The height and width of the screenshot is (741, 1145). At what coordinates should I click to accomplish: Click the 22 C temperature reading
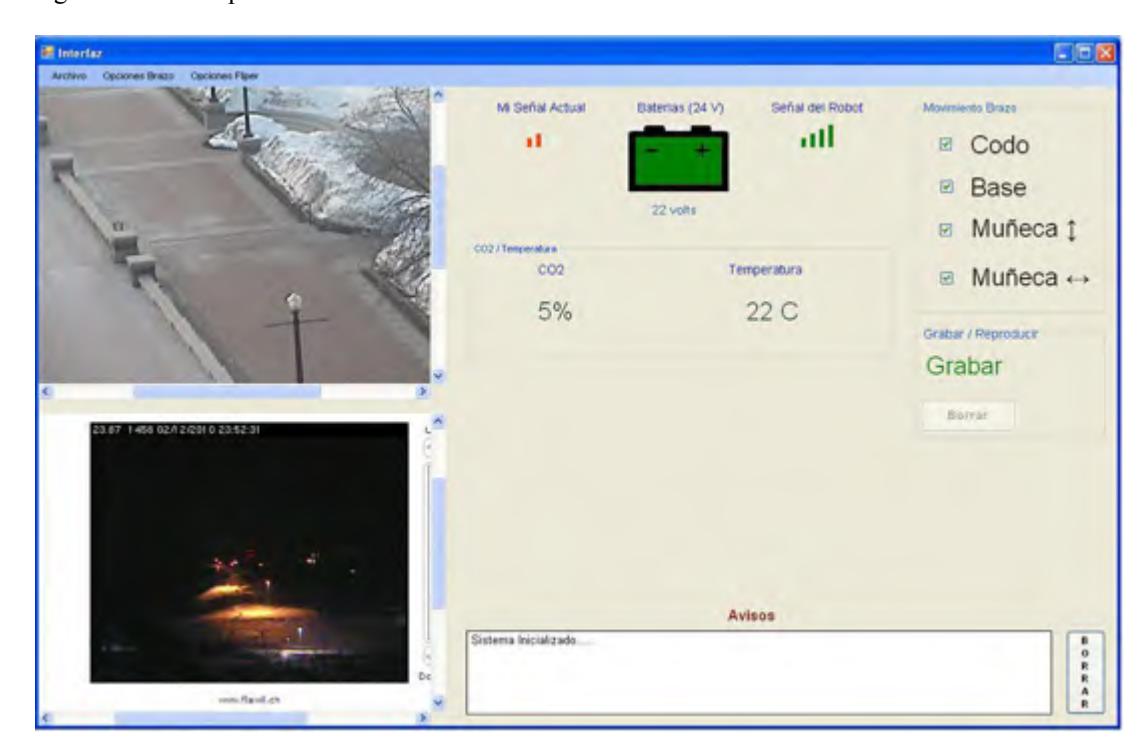[772, 312]
